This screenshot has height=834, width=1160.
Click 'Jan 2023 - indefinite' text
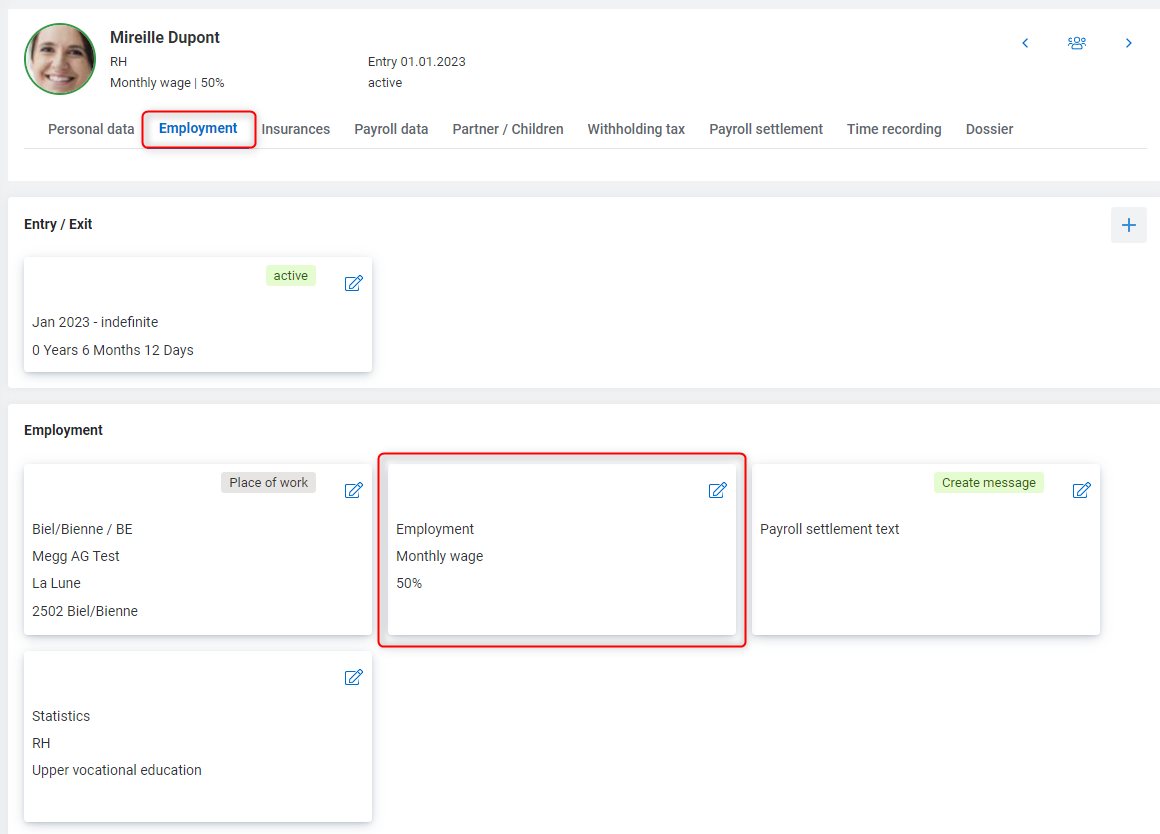(x=95, y=322)
